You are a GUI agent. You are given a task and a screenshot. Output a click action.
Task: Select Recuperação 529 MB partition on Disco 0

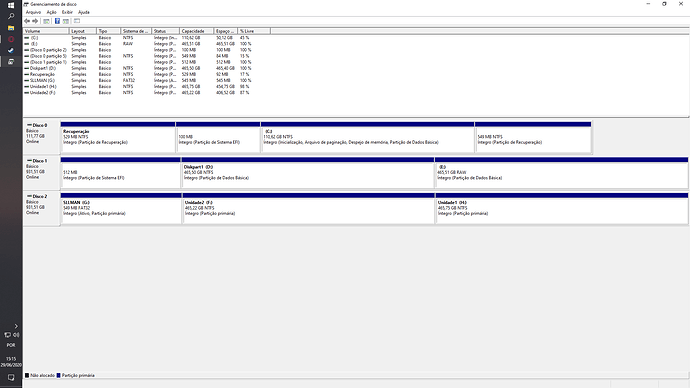tap(118, 137)
